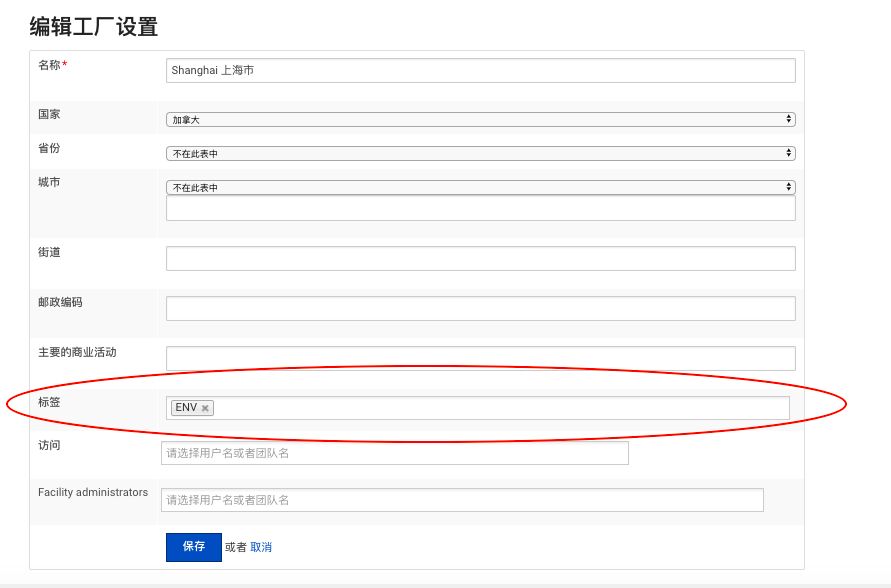Click the 街道 field label

pyautogui.click(x=49, y=252)
